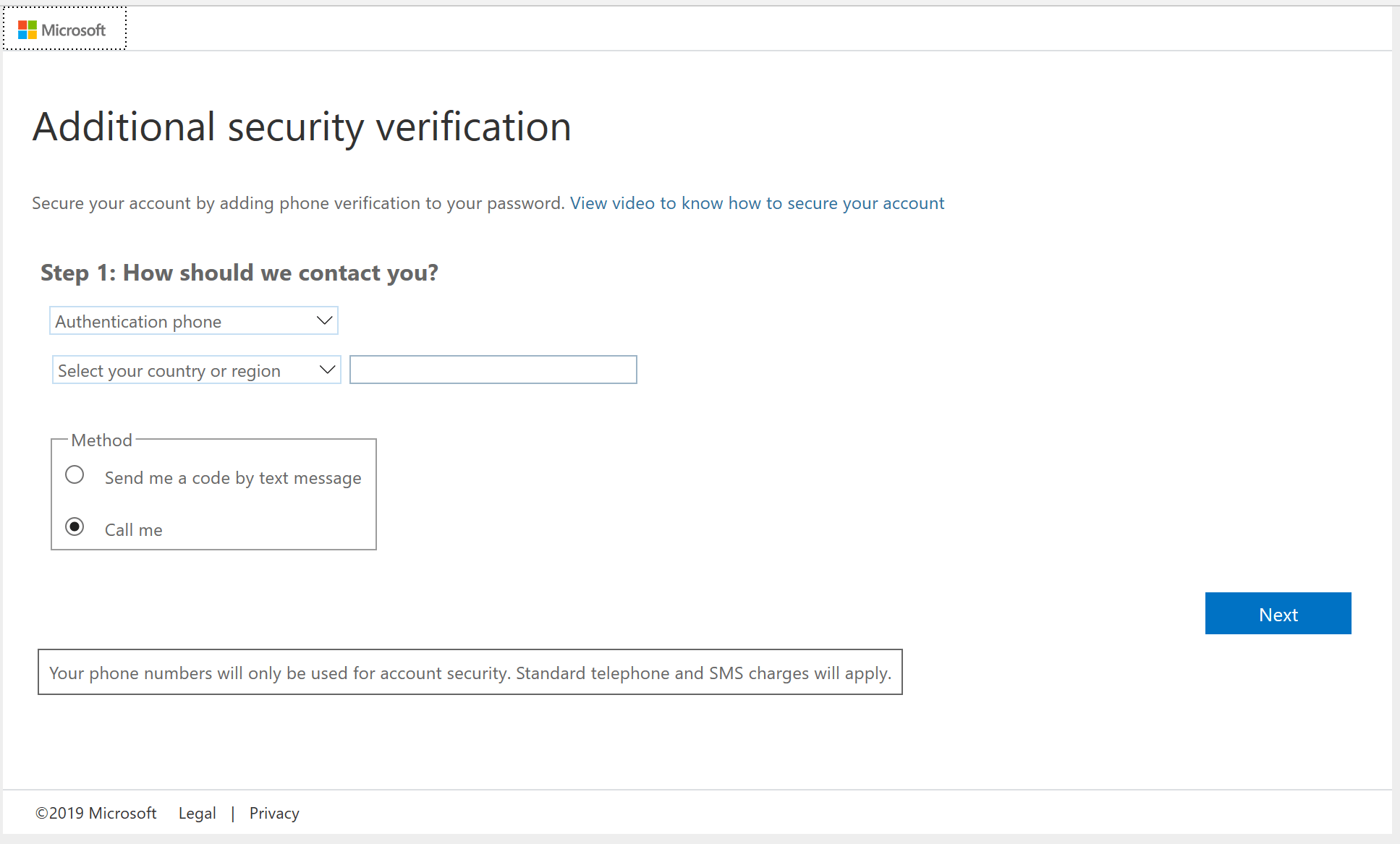Open Authentication phone dropdown menu
1400x844 pixels.
point(194,320)
